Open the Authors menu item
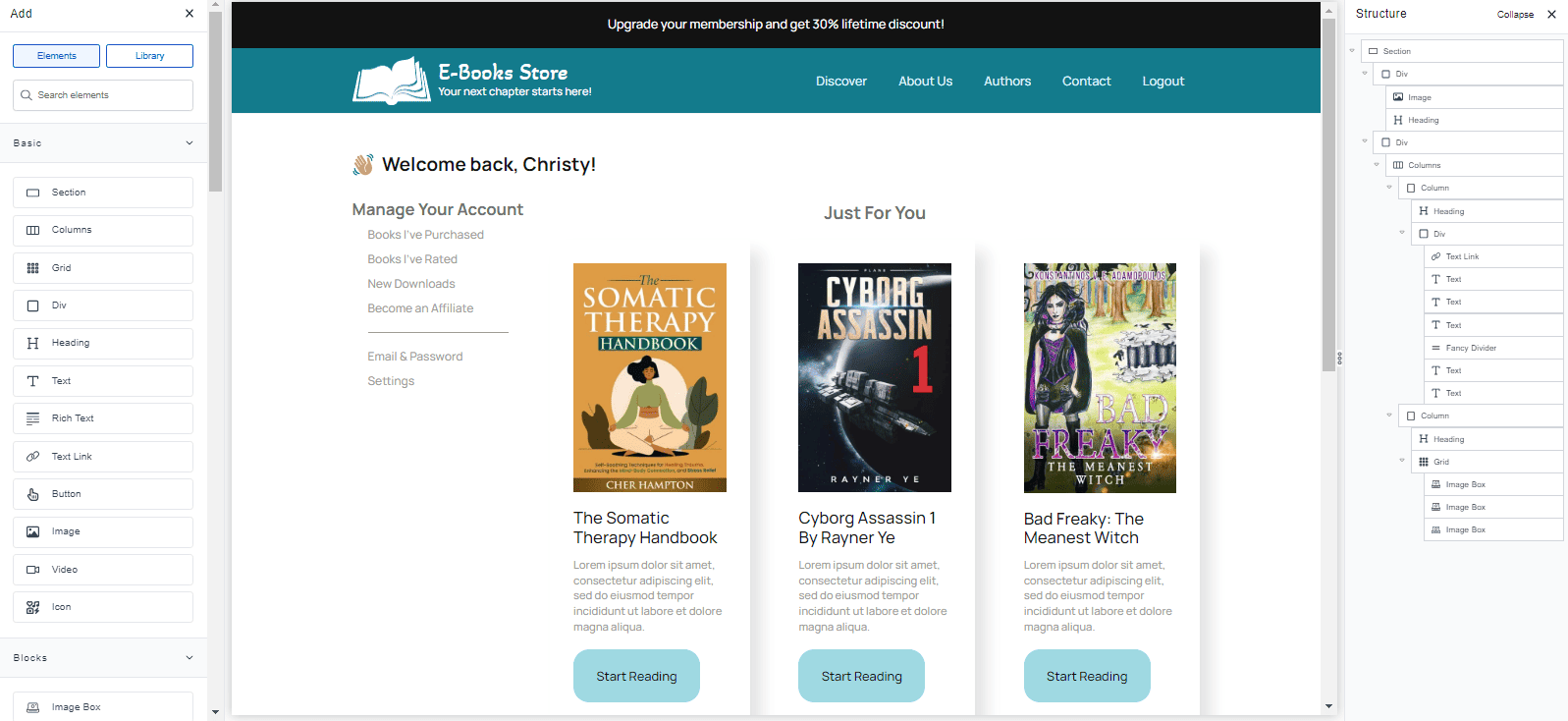 click(x=1006, y=82)
